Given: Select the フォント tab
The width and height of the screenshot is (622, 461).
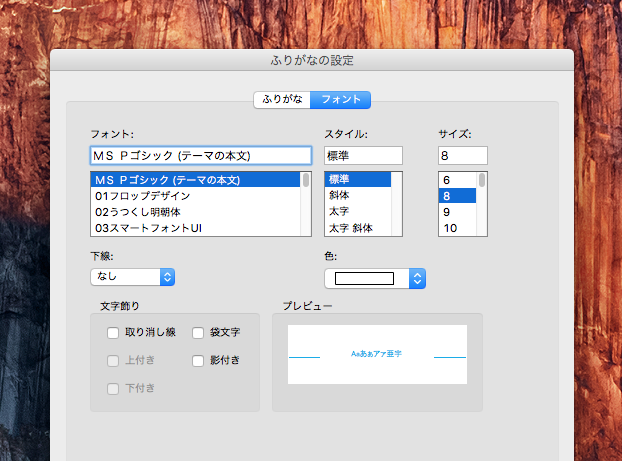Looking at the screenshot, I should coord(340,100).
